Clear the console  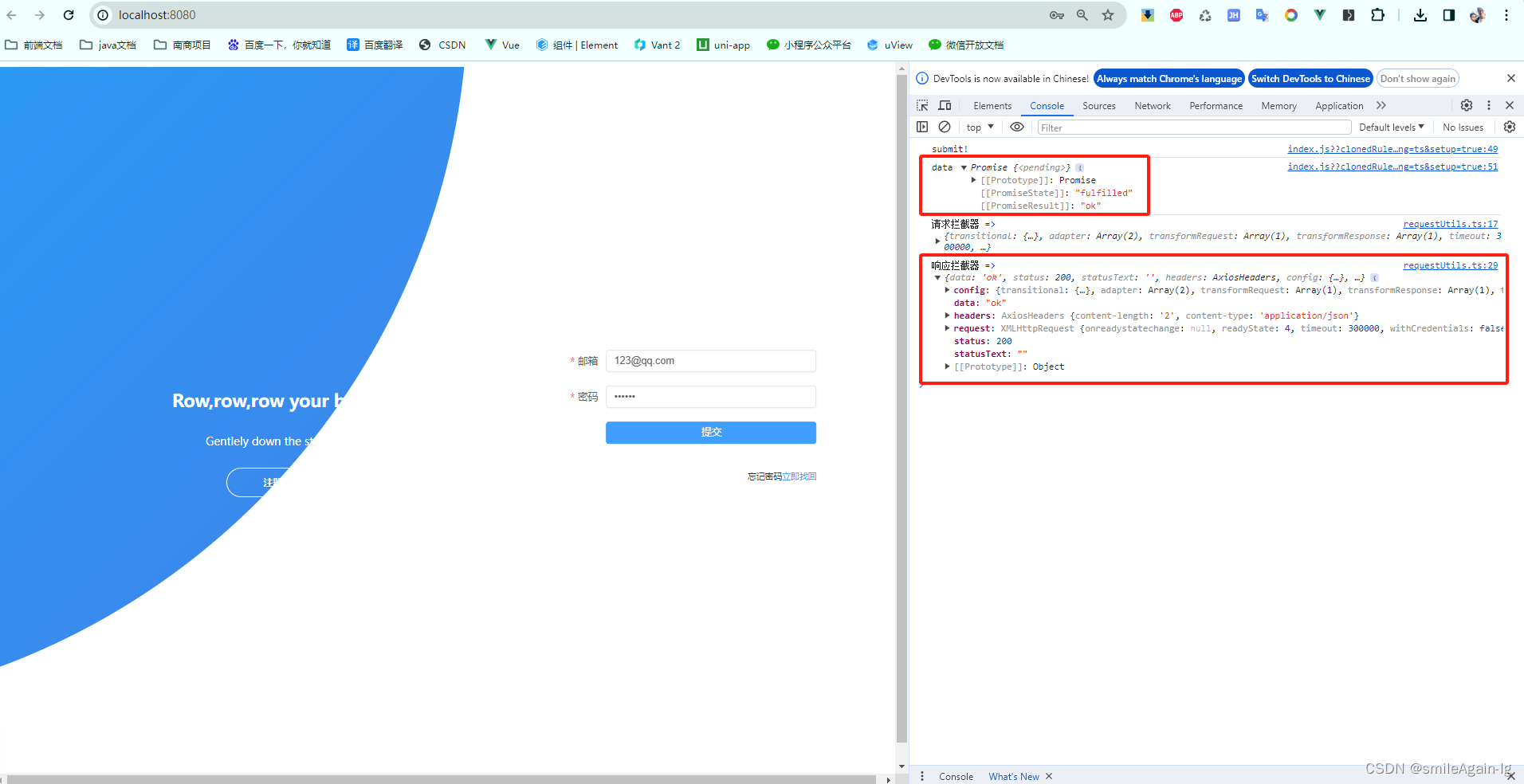945,127
